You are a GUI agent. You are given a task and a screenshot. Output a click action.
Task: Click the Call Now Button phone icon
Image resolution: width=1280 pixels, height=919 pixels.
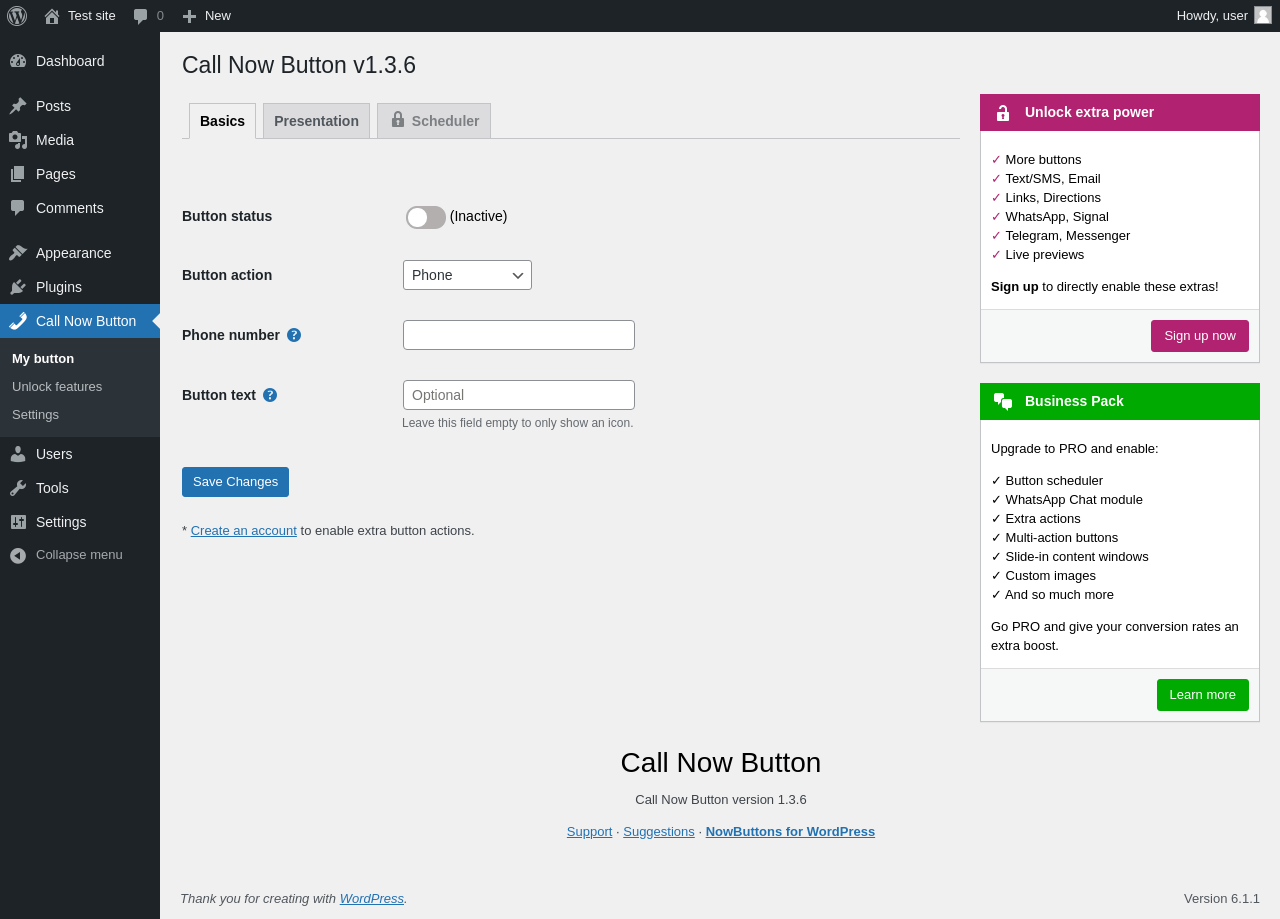[x=18, y=321]
